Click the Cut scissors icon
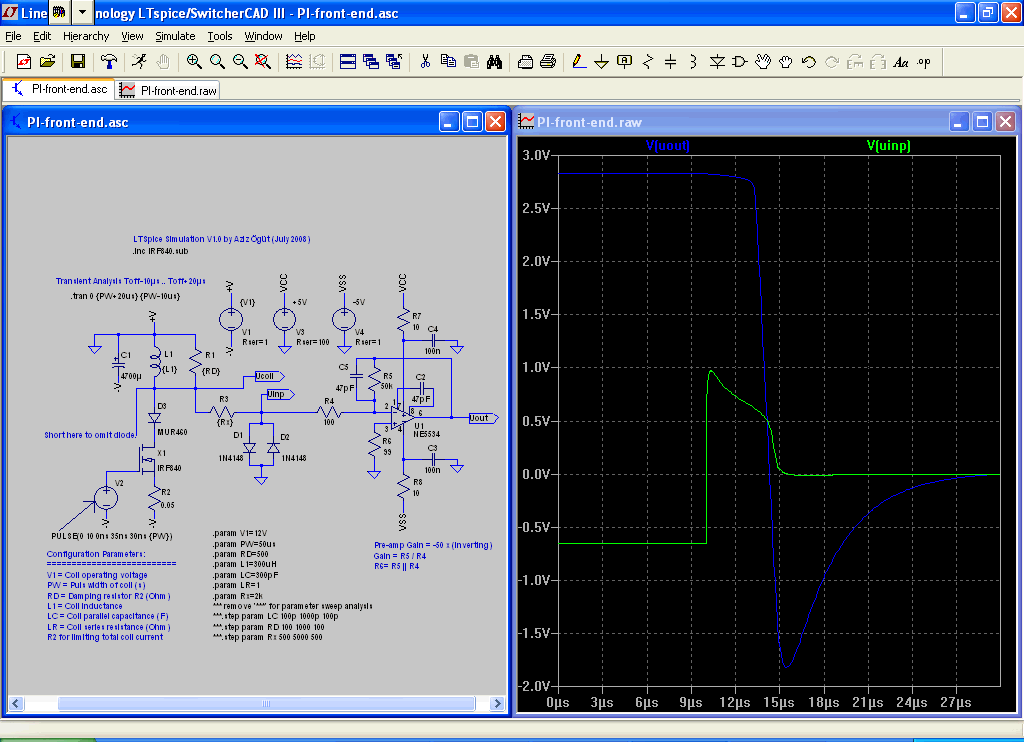 point(425,61)
